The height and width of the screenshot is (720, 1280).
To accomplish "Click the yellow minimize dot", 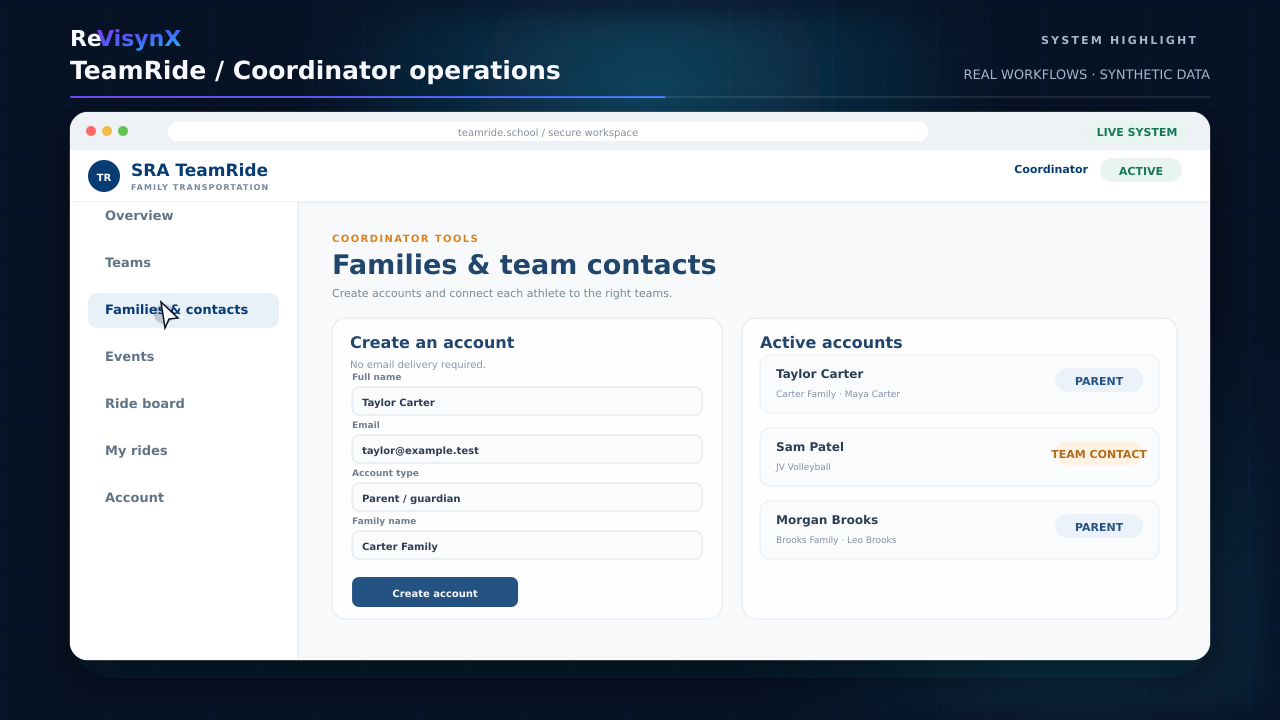I will click(x=107, y=131).
